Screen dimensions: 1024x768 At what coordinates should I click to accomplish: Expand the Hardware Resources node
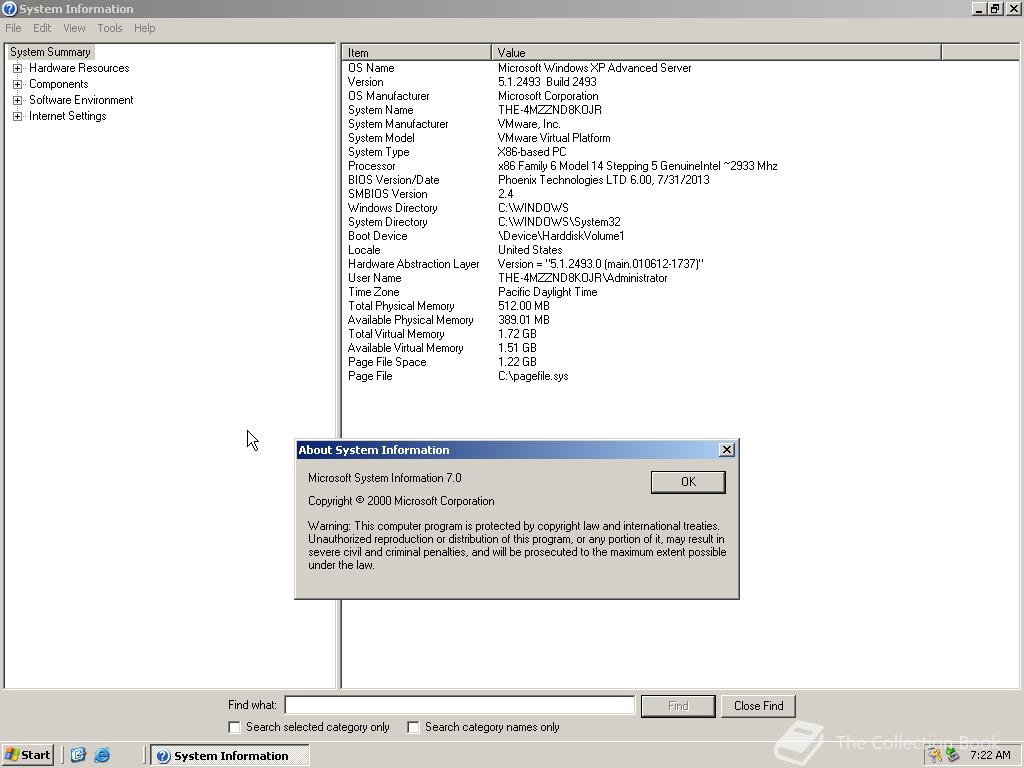[18, 68]
